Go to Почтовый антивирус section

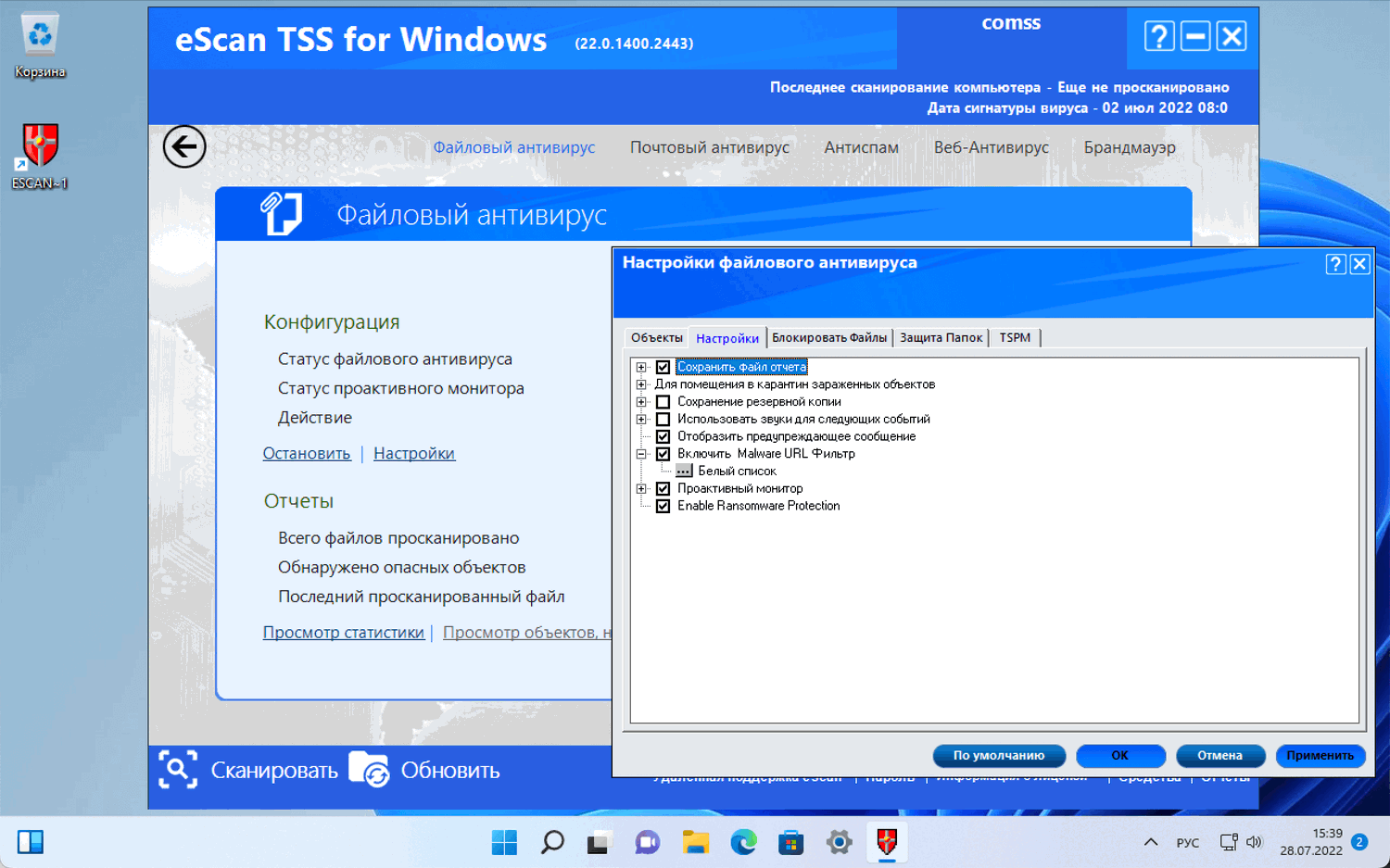710,147
